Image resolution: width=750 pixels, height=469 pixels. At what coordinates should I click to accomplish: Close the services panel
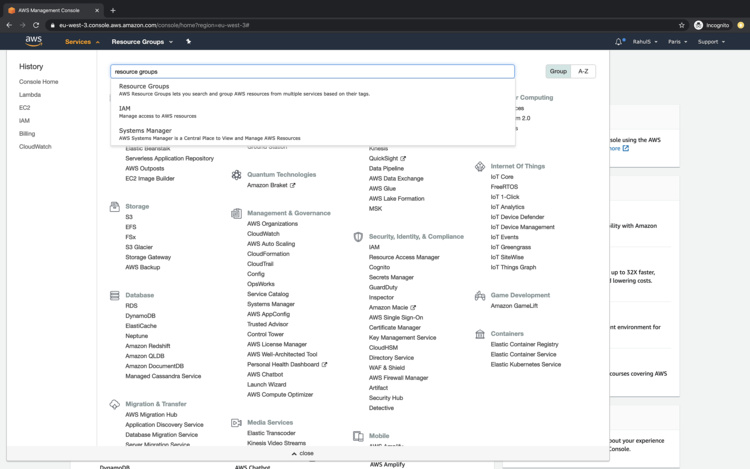tap(302, 453)
